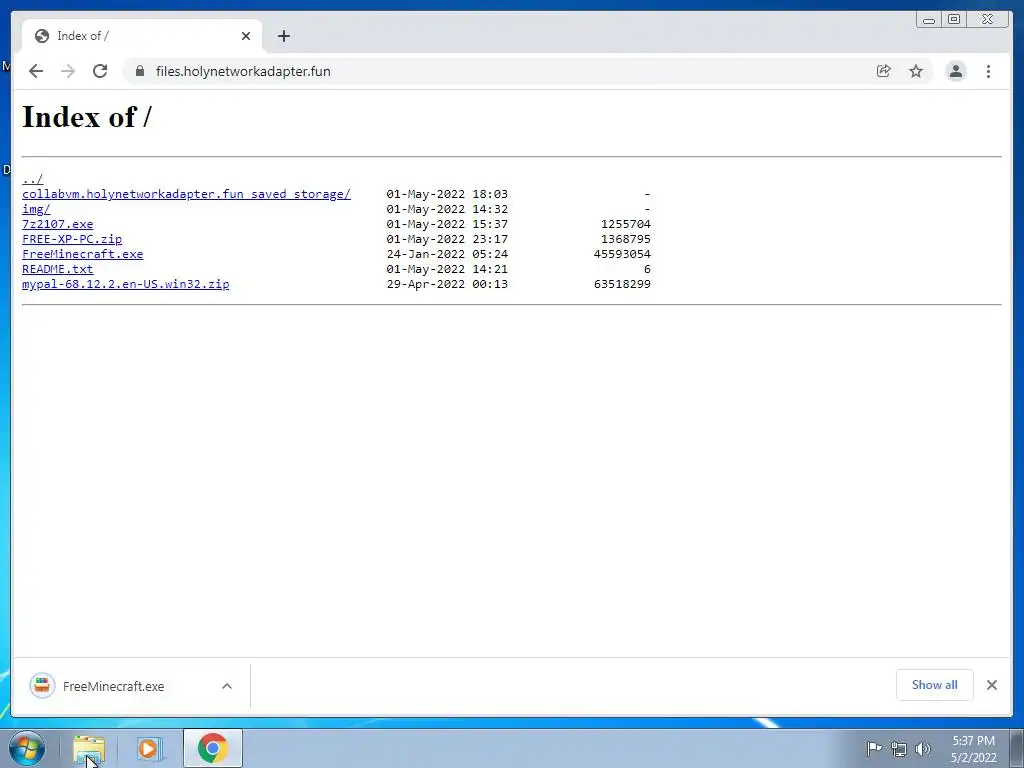Close the Chrome window

click(987, 20)
